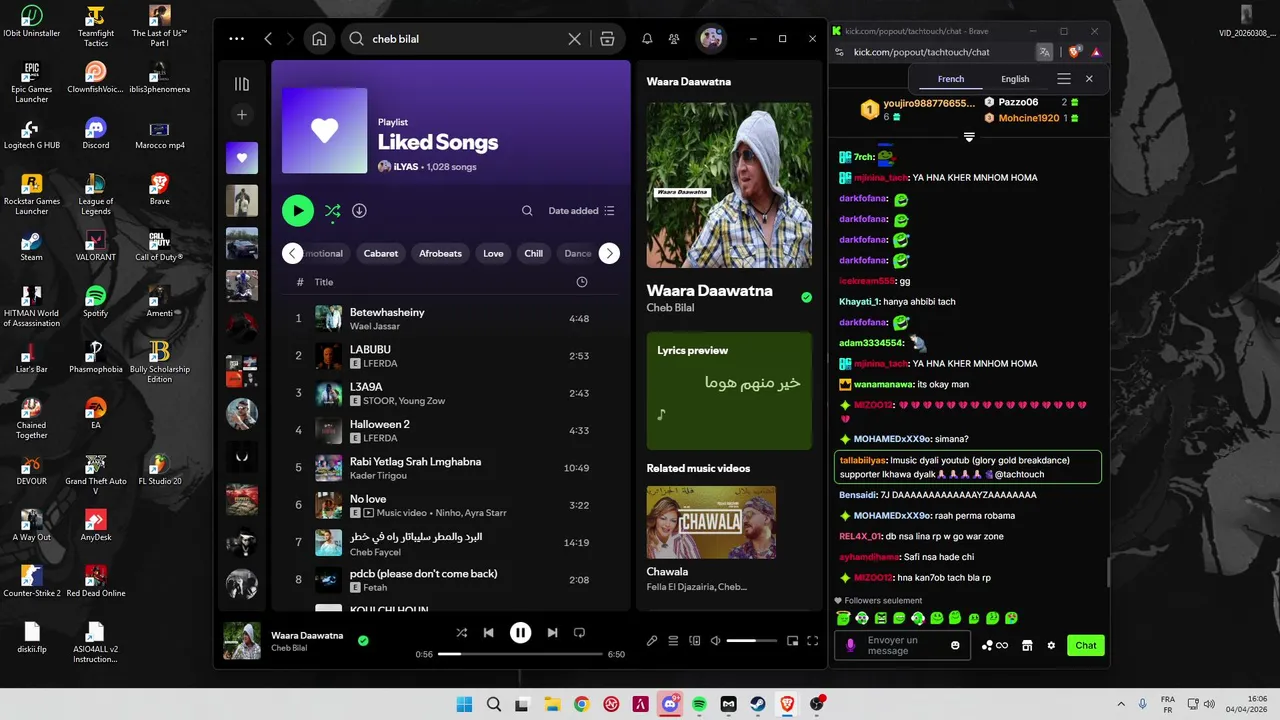This screenshot has height=720, width=1280.
Task: Open Cheb Bilal artist in Now Playing panel
Action: 670,308
